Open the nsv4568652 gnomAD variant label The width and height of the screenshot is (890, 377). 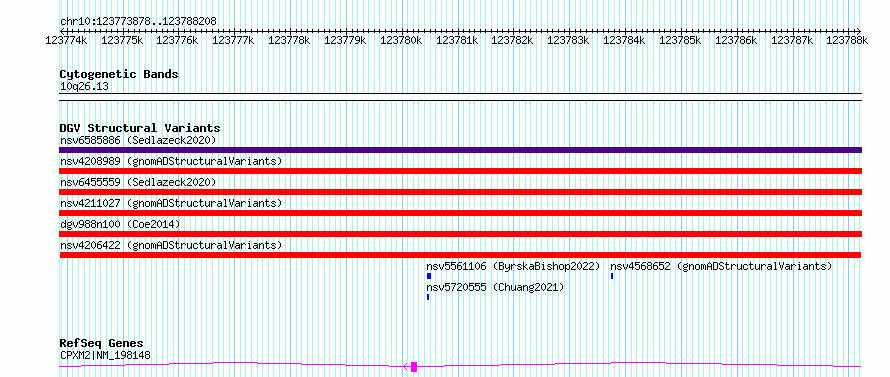tap(721, 266)
